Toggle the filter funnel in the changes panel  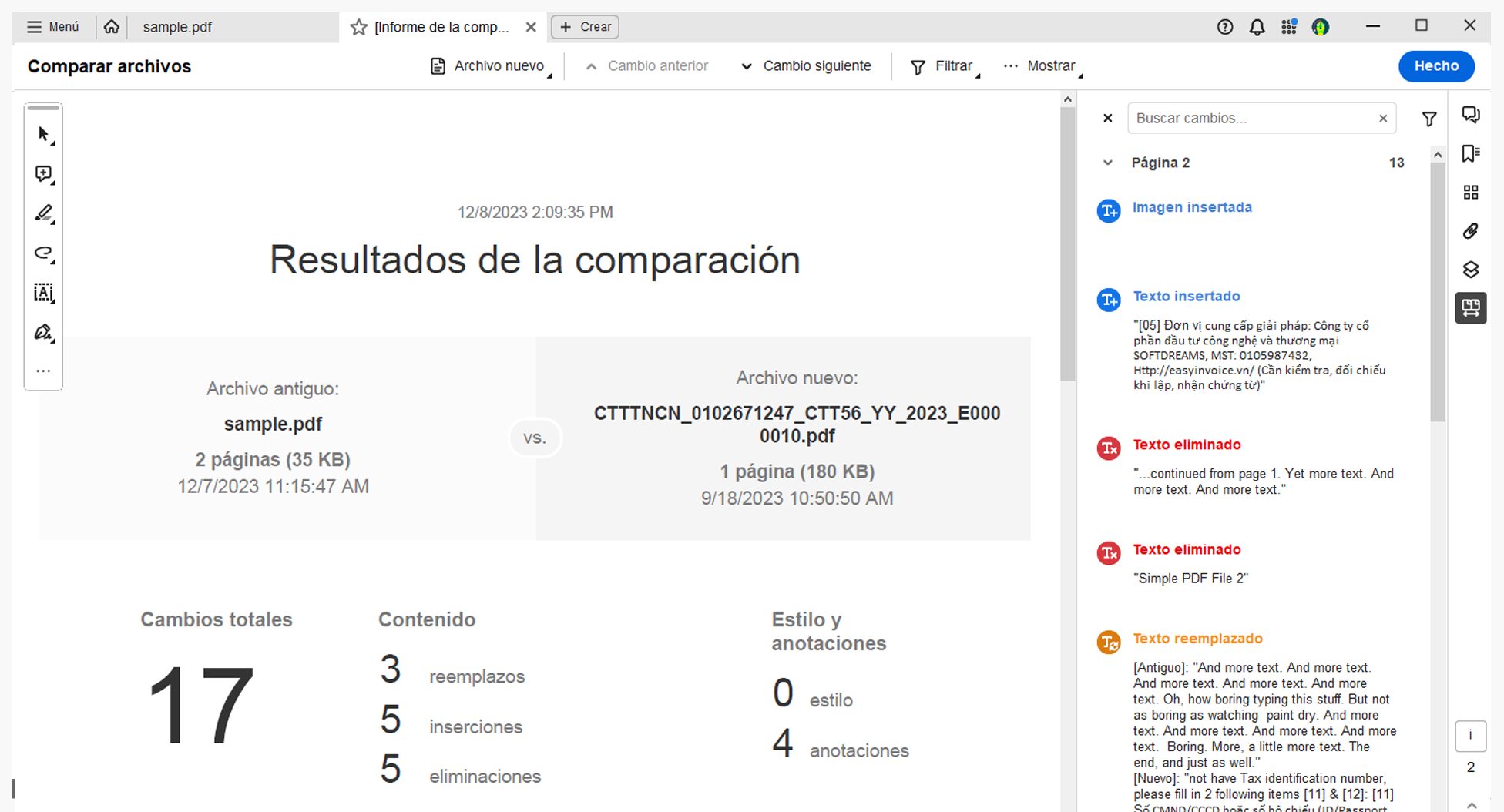(1429, 118)
